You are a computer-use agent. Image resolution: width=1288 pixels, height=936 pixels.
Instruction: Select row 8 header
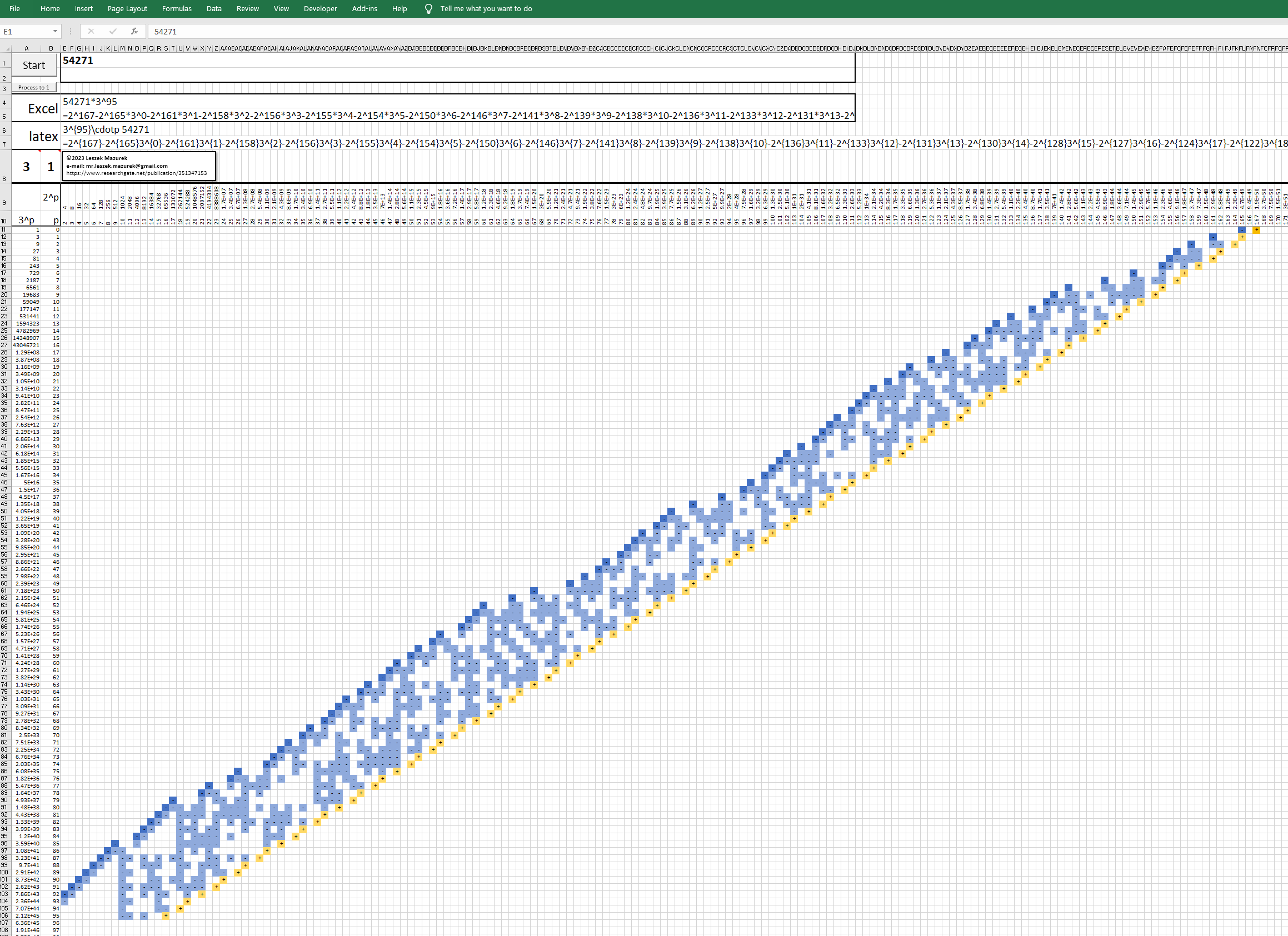(x=5, y=167)
